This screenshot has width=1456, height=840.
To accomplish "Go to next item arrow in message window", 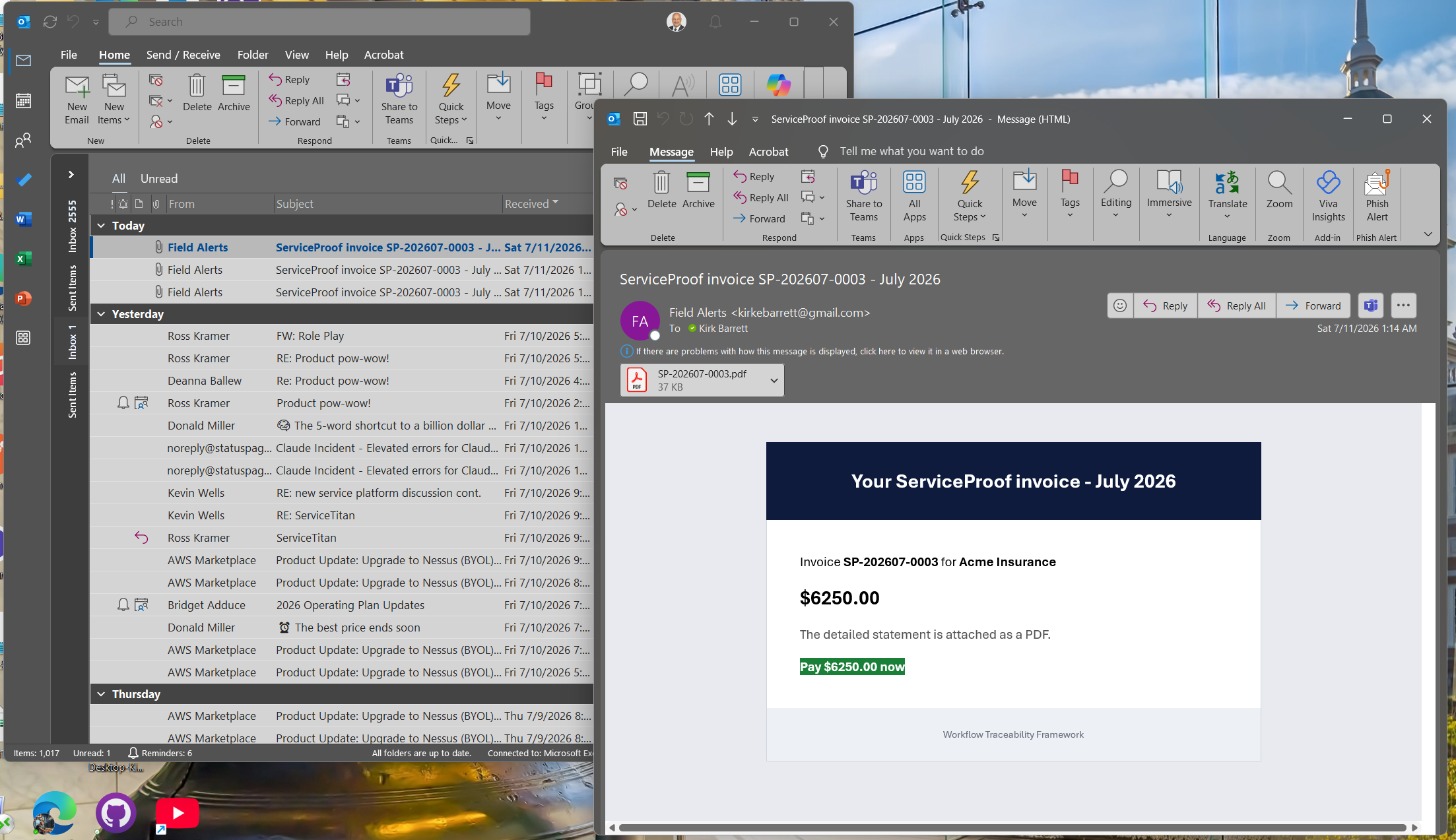I will 732,119.
